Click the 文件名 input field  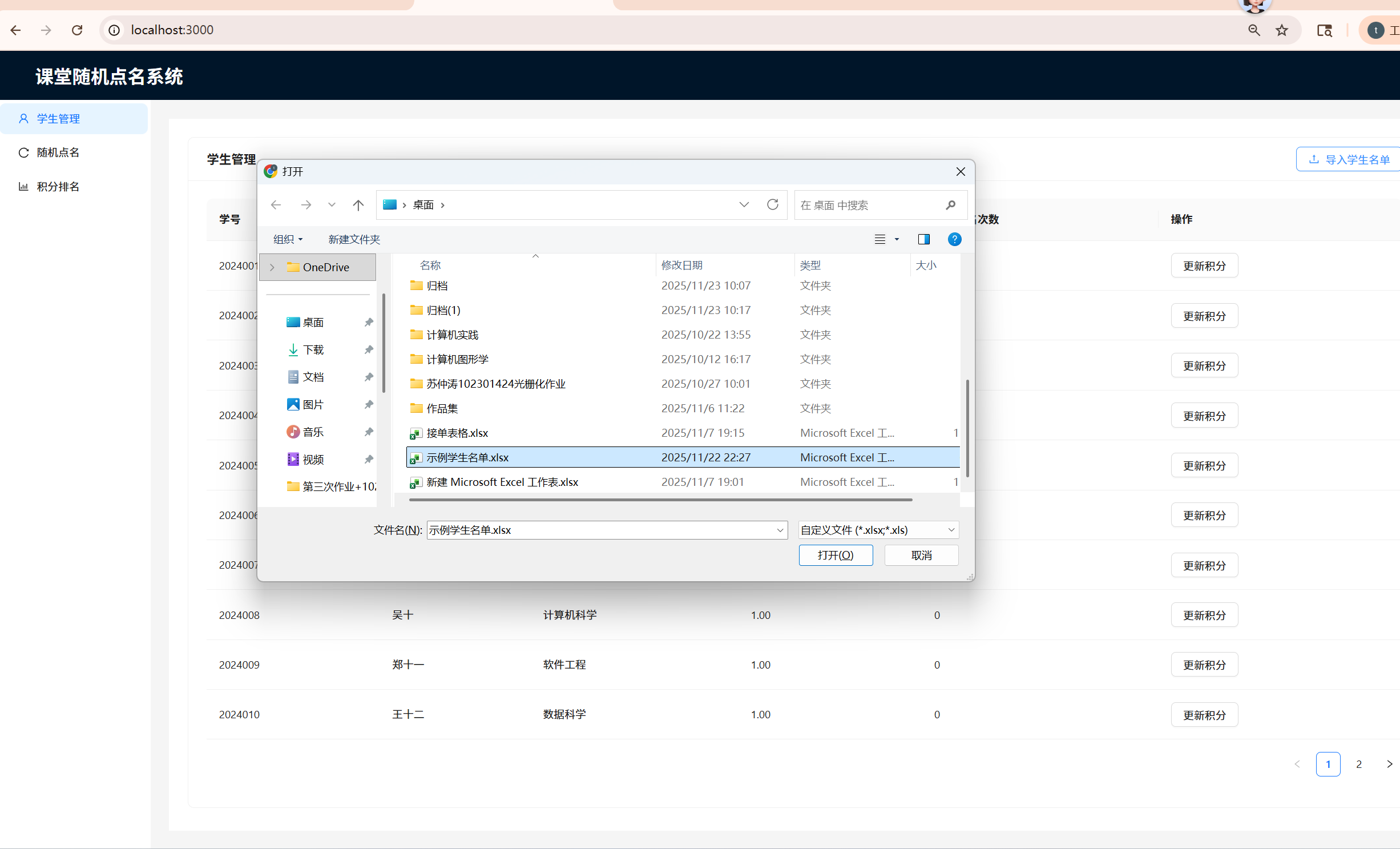599,530
